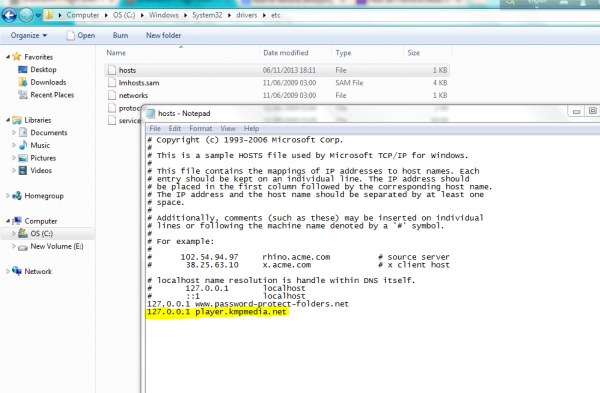
Task: Expand the Videos library
Action: [x=14, y=170]
